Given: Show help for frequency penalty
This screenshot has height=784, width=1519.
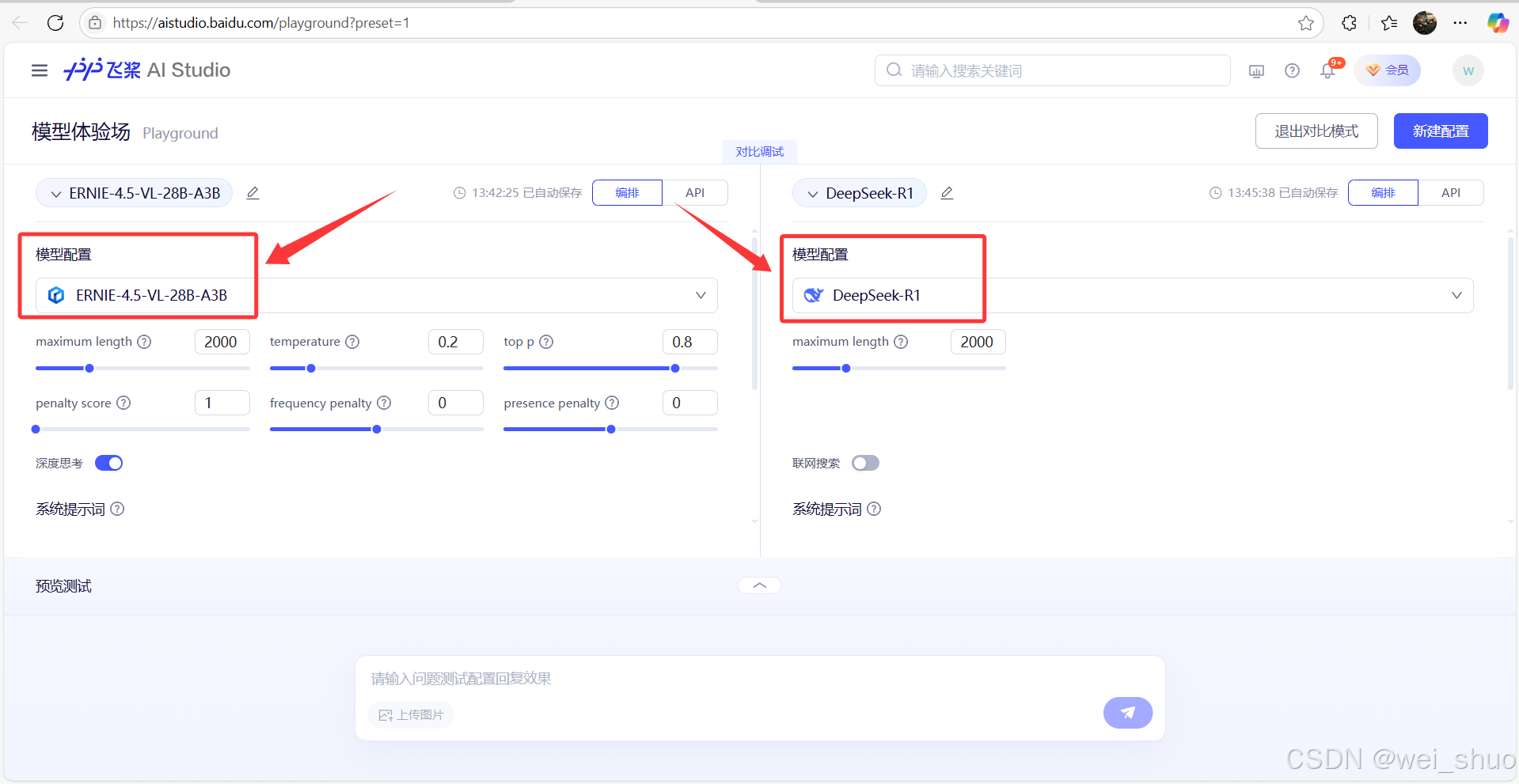Looking at the screenshot, I should (x=384, y=403).
